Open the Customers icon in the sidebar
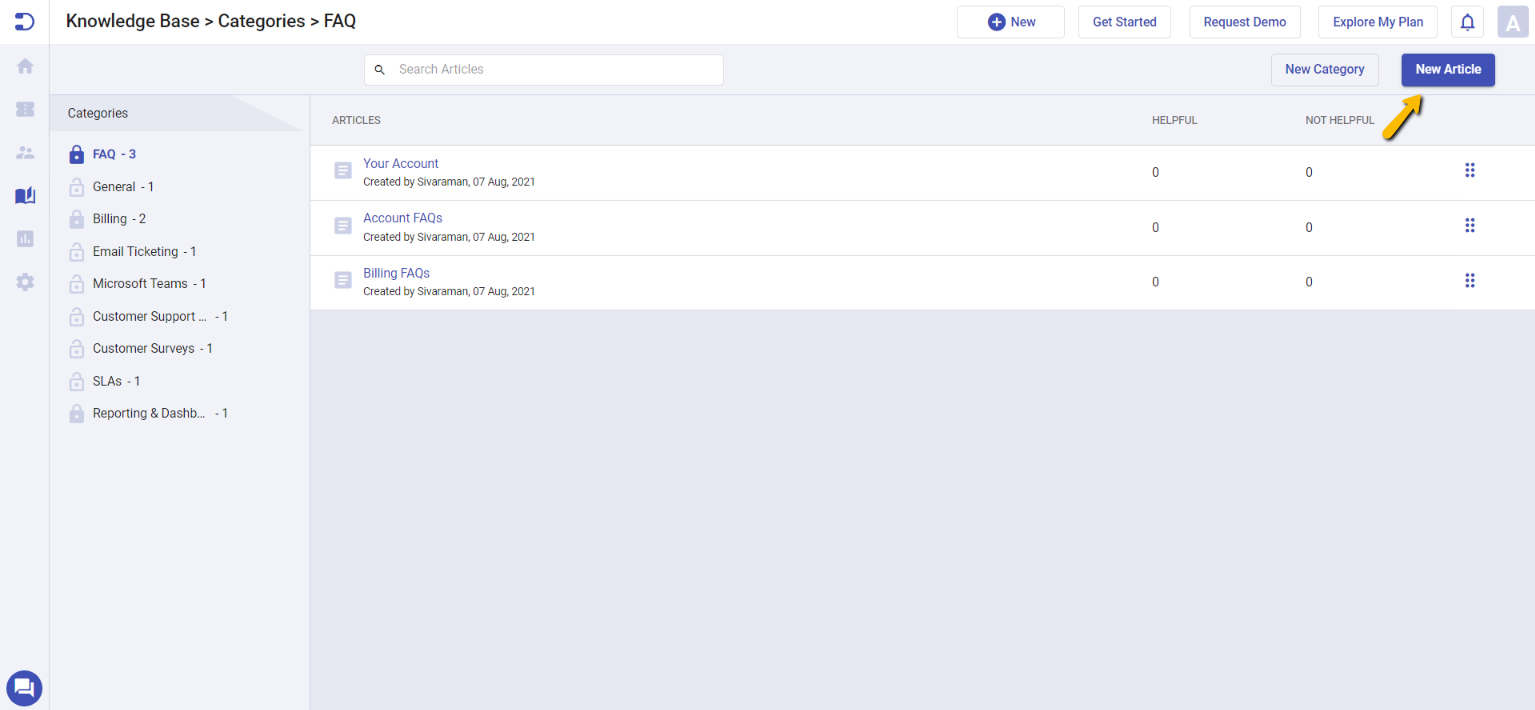Screen dimensions: 1535x710 click(x=24, y=151)
